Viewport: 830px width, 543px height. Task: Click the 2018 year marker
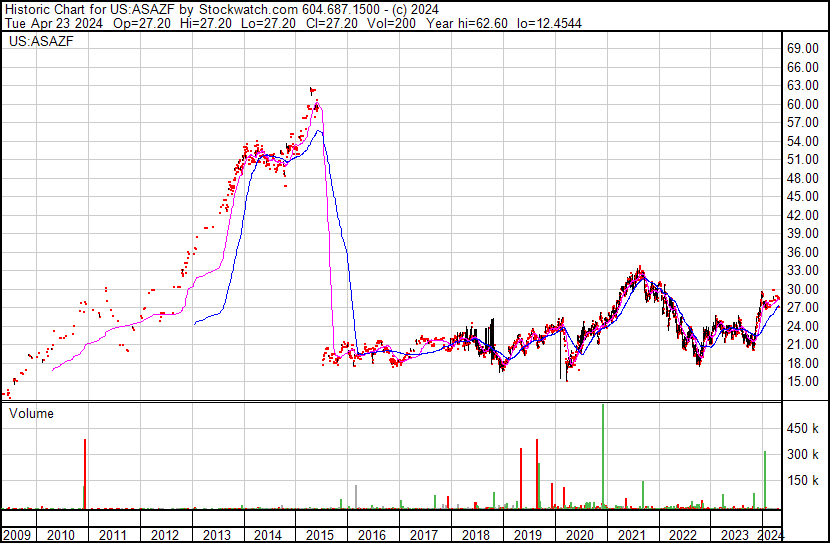475,535
